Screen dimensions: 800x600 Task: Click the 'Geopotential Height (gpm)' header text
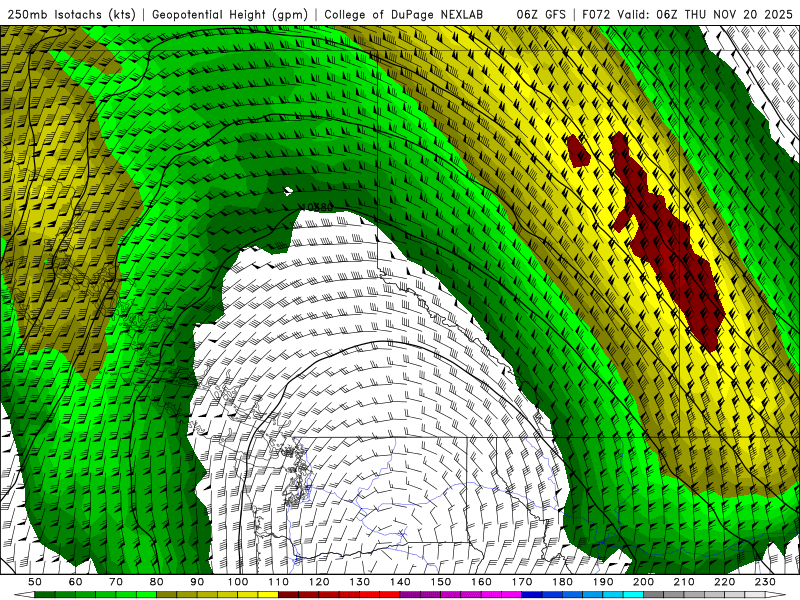coord(230,14)
